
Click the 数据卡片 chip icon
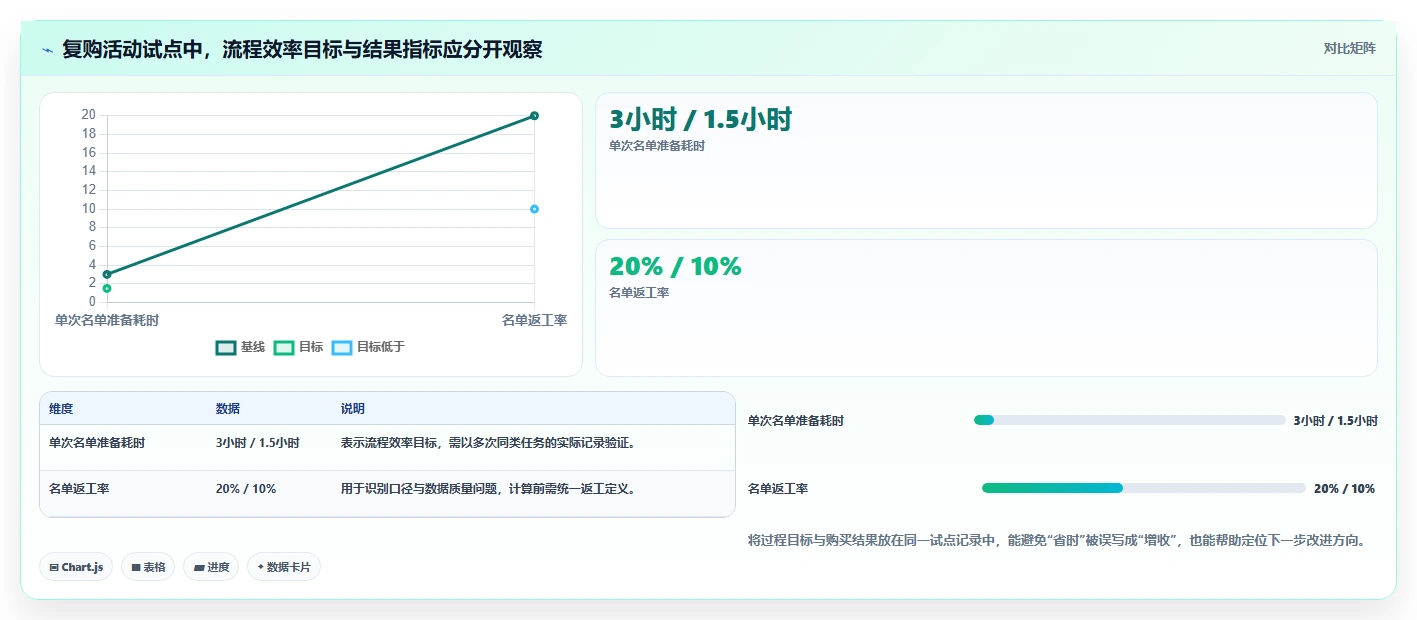pyautogui.click(x=260, y=567)
